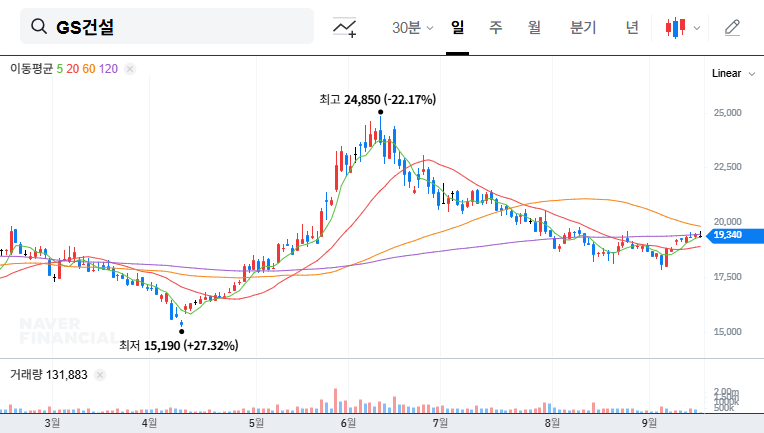764x433 pixels.
Task: Click the candlestick chart type icon
Action: point(675,28)
